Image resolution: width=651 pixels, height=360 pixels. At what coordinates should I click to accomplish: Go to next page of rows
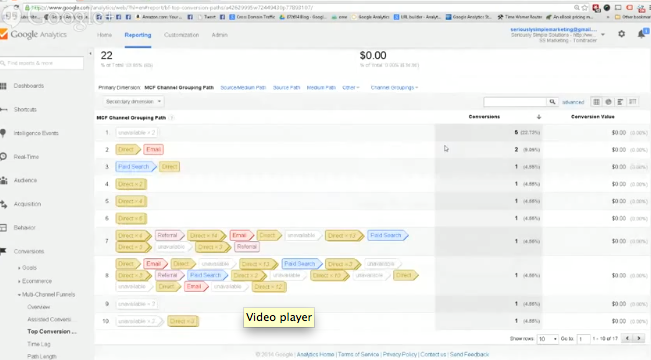click(639, 338)
